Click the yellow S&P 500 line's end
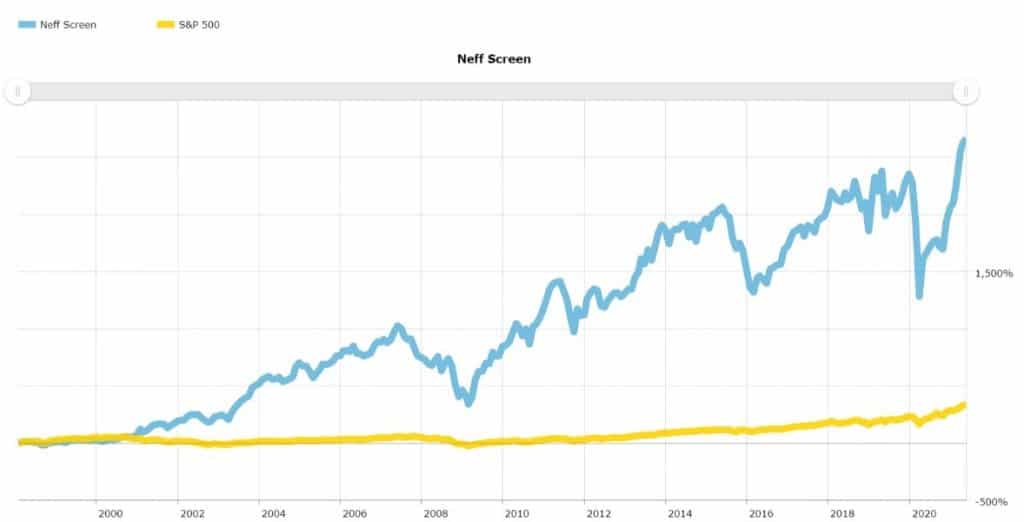Viewport: 1024px width, 522px height. [x=964, y=406]
